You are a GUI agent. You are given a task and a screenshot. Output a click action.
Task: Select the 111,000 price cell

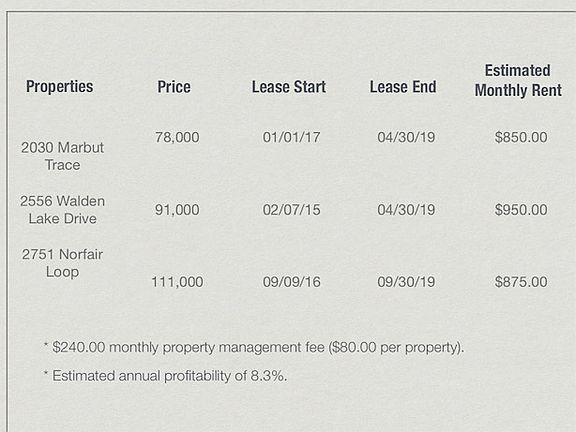177,282
